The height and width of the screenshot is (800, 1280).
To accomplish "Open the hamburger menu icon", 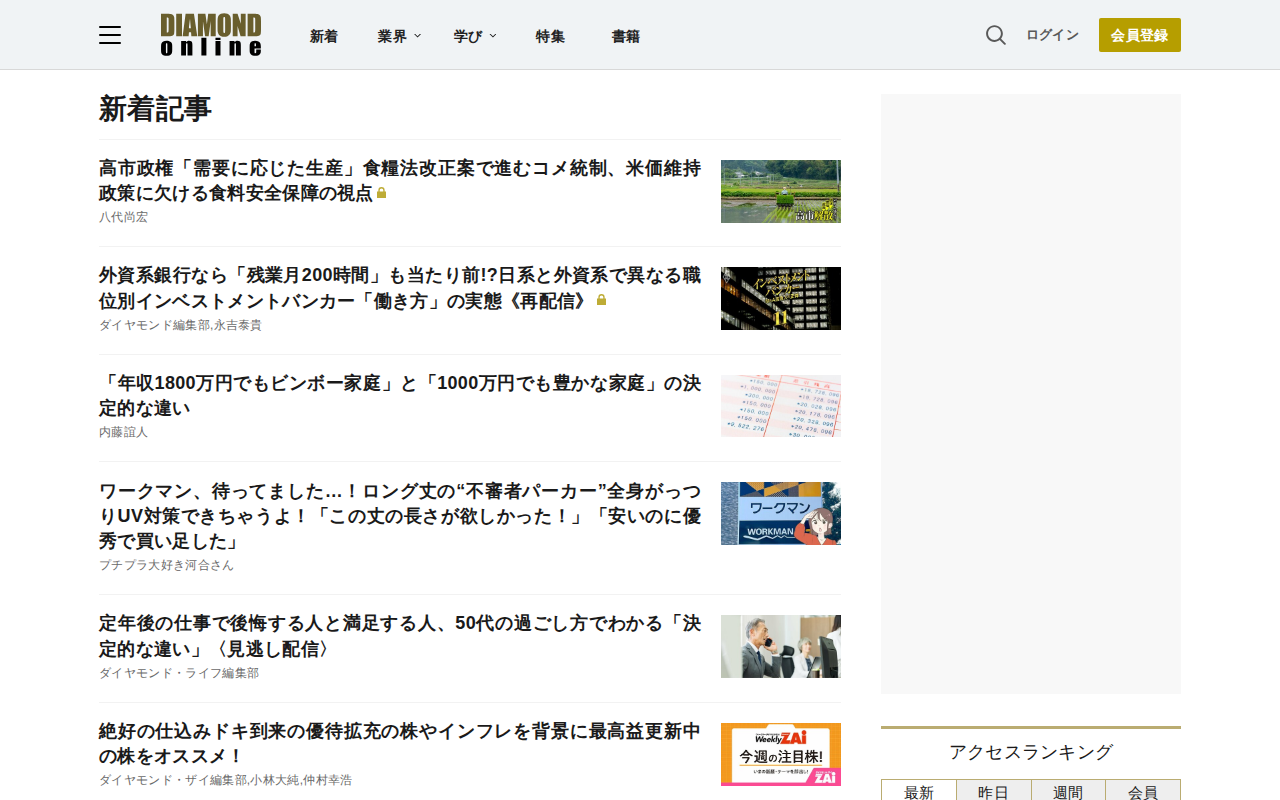I will point(110,36).
